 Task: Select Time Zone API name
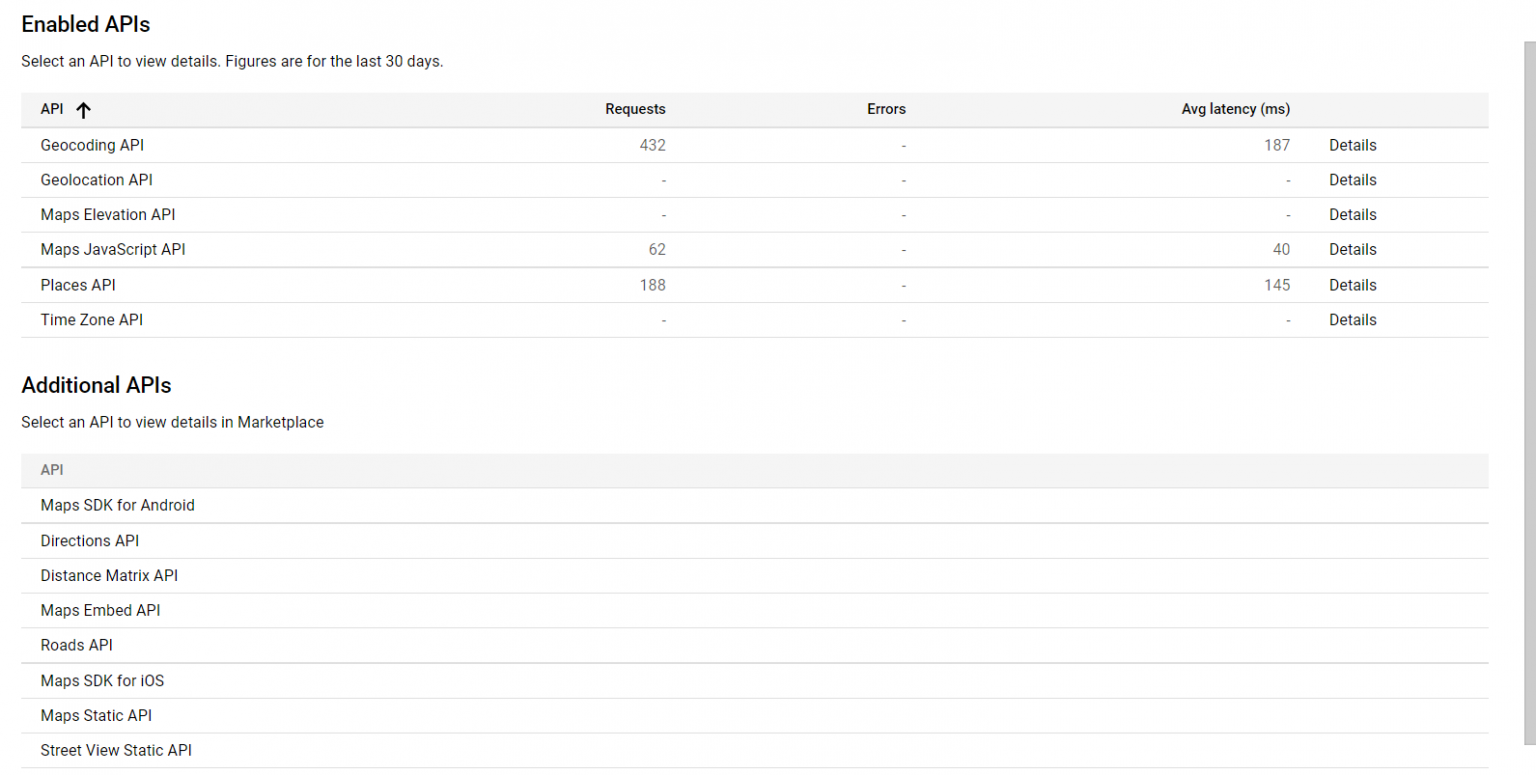point(93,320)
